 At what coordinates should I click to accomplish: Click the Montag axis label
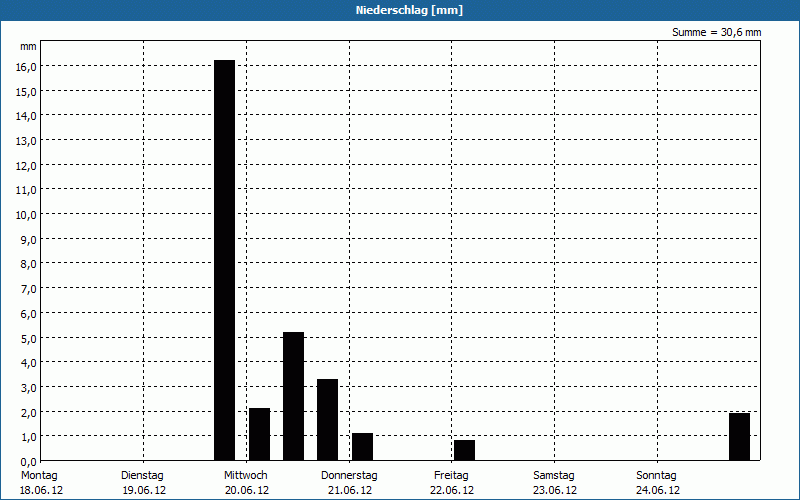39,476
